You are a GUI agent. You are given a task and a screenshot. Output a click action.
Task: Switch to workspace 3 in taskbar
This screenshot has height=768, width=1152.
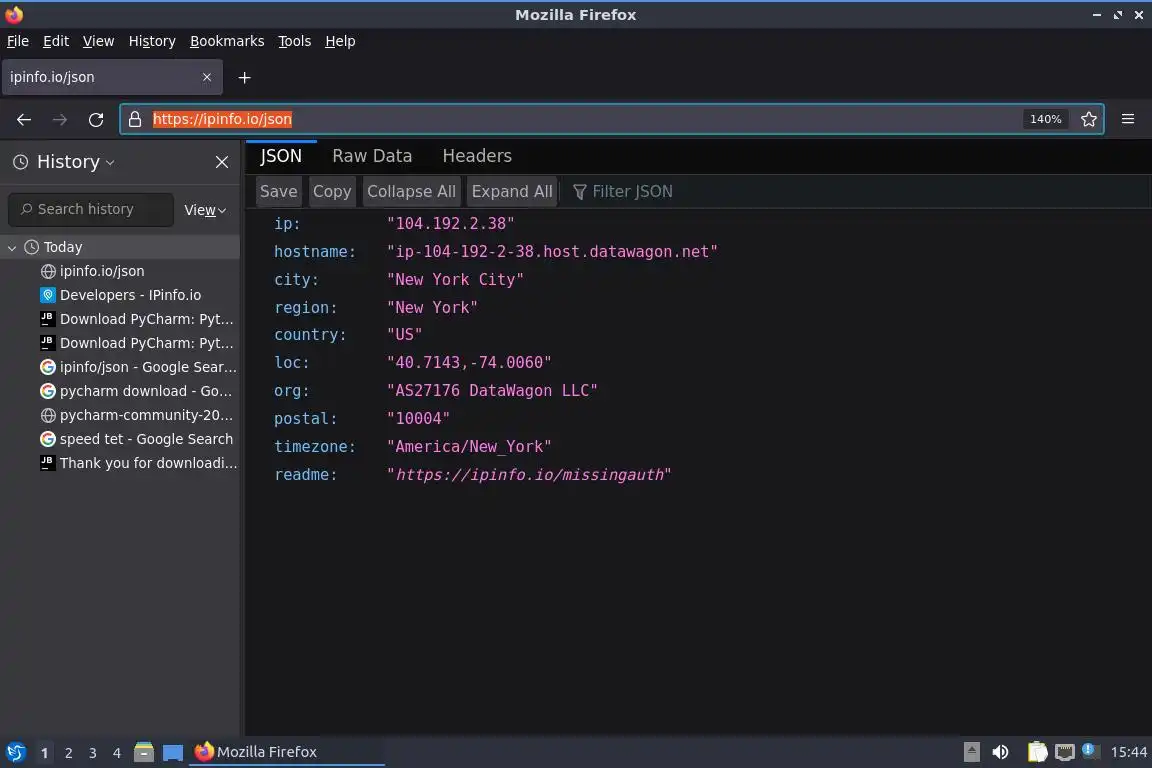tap(93, 753)
